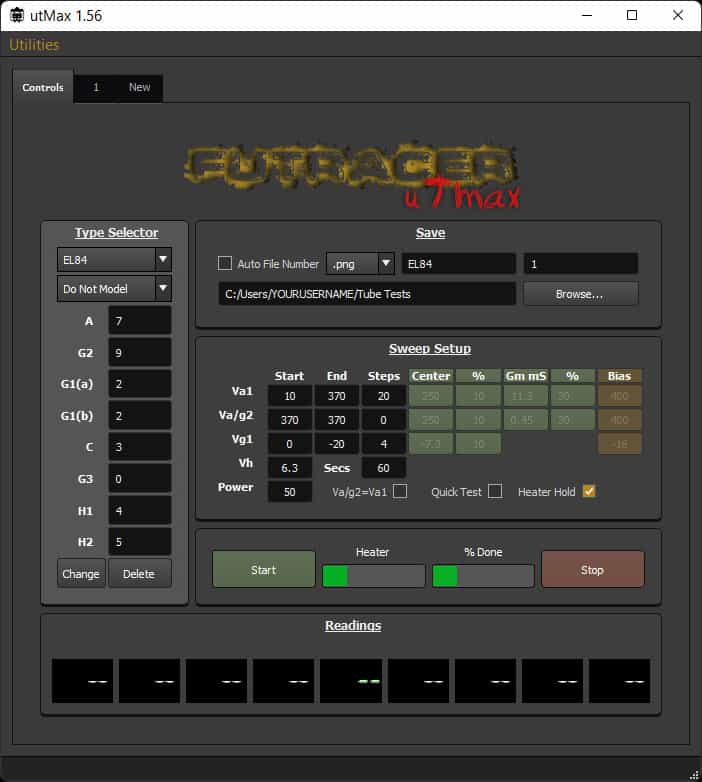Close the utMax window
Screen dimensions: 702x782
coord(678,15)
